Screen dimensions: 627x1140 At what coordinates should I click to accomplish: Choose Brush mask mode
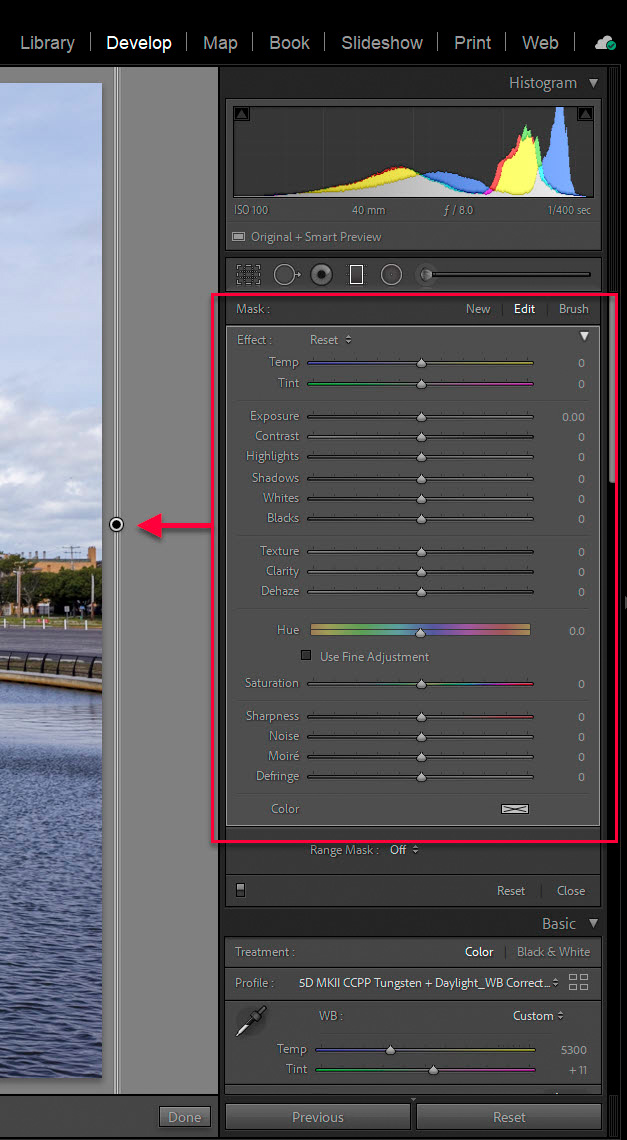click(574, 309)
